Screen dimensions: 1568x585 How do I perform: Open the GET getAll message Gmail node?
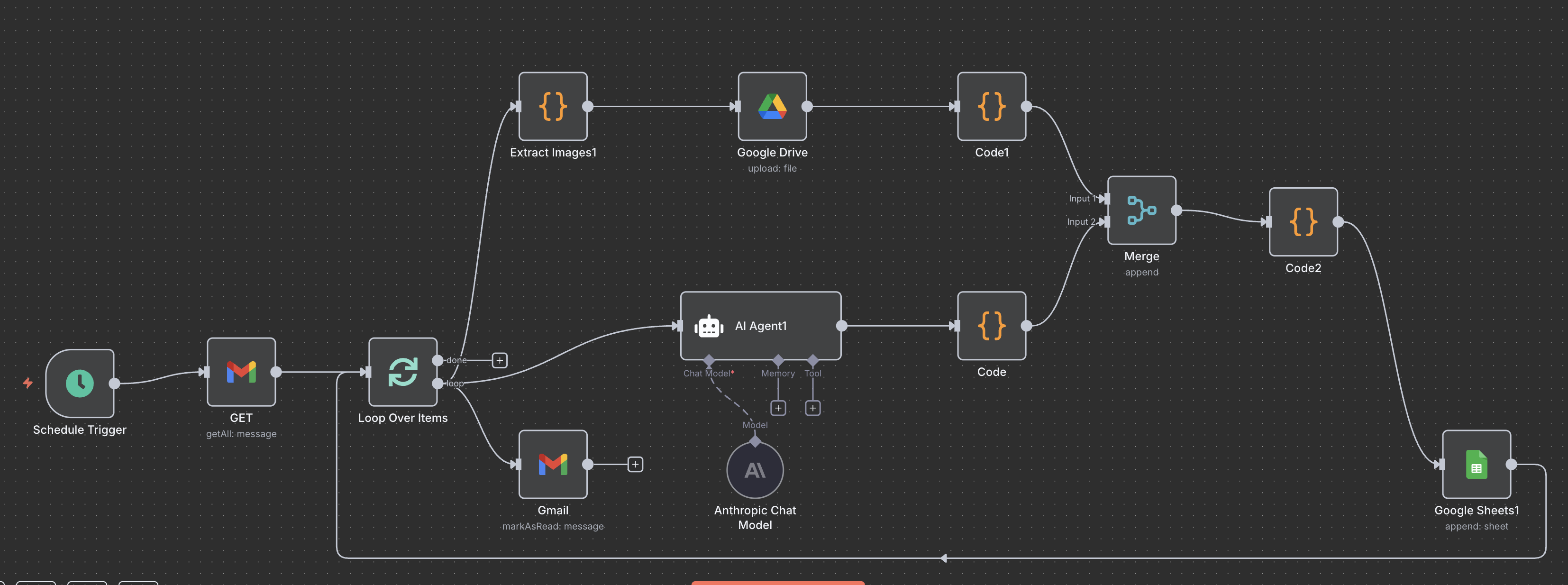[241, 373]
